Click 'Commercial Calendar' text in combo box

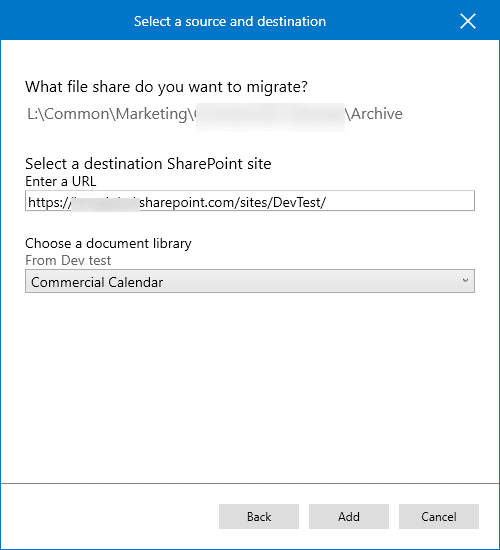(97, 282)
